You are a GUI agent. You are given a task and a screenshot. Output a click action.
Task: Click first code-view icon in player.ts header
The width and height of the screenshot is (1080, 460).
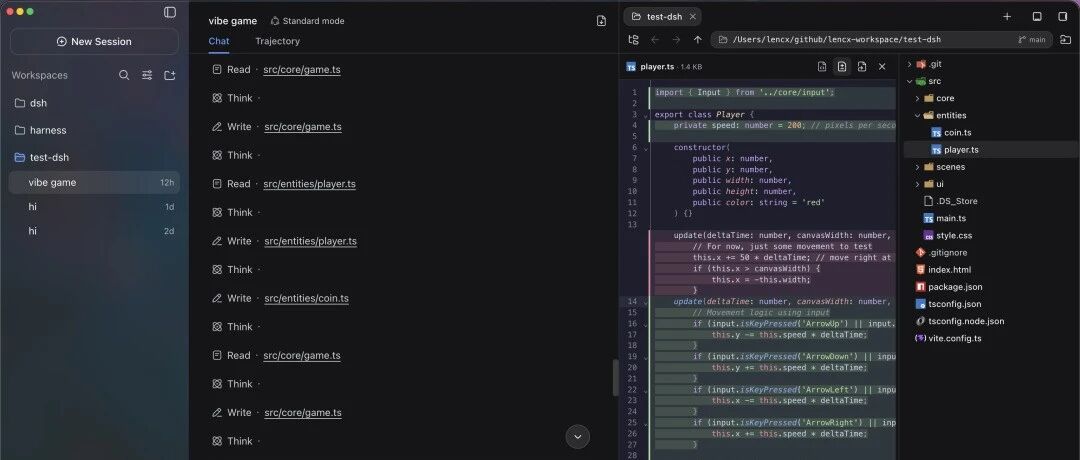point(822,67)
